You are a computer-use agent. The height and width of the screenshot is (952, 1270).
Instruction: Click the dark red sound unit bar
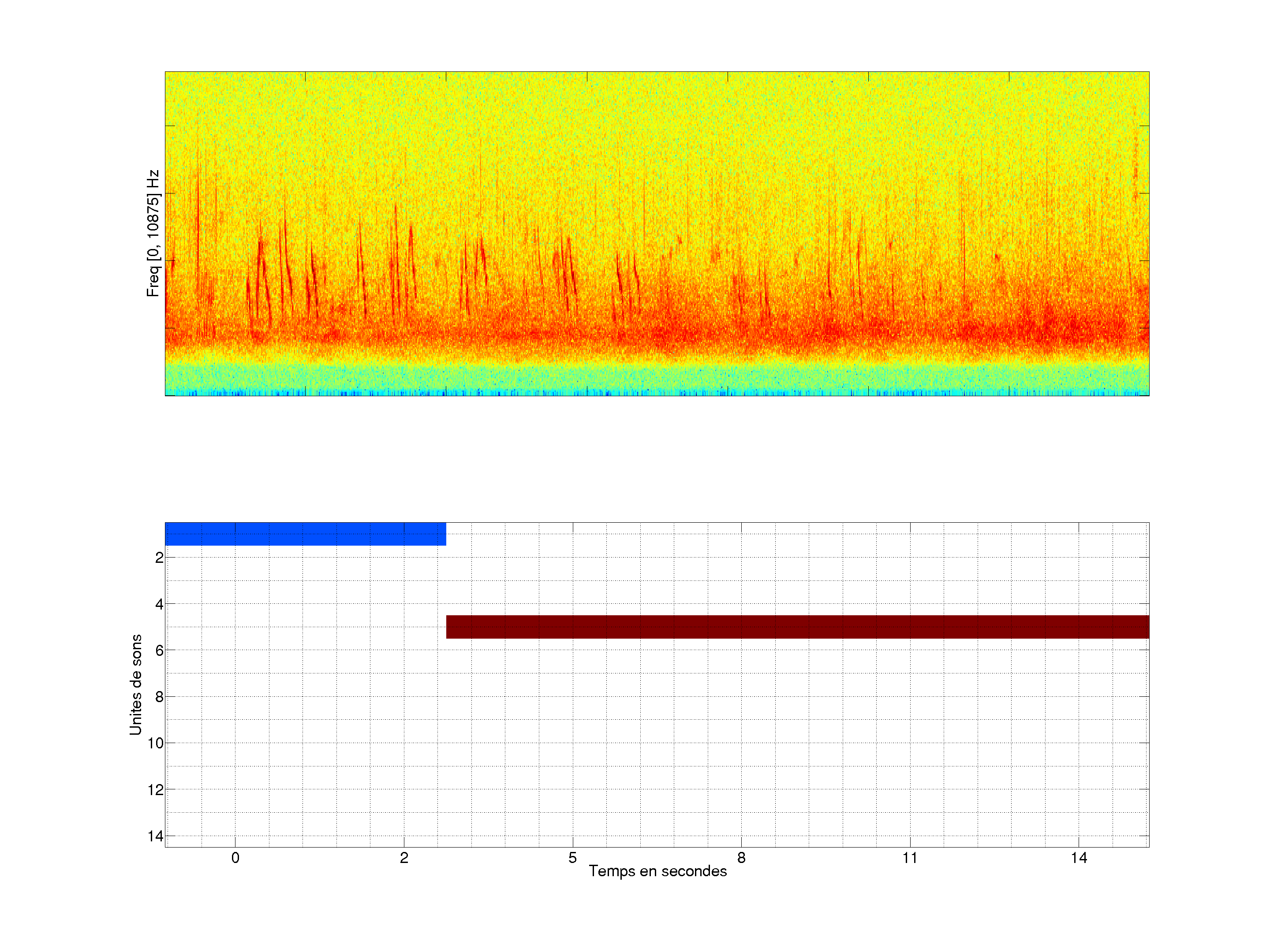(797, 627)
